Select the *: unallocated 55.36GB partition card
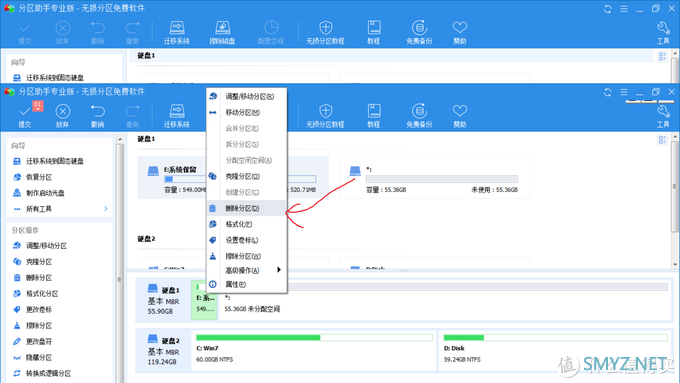 [435, 178]
